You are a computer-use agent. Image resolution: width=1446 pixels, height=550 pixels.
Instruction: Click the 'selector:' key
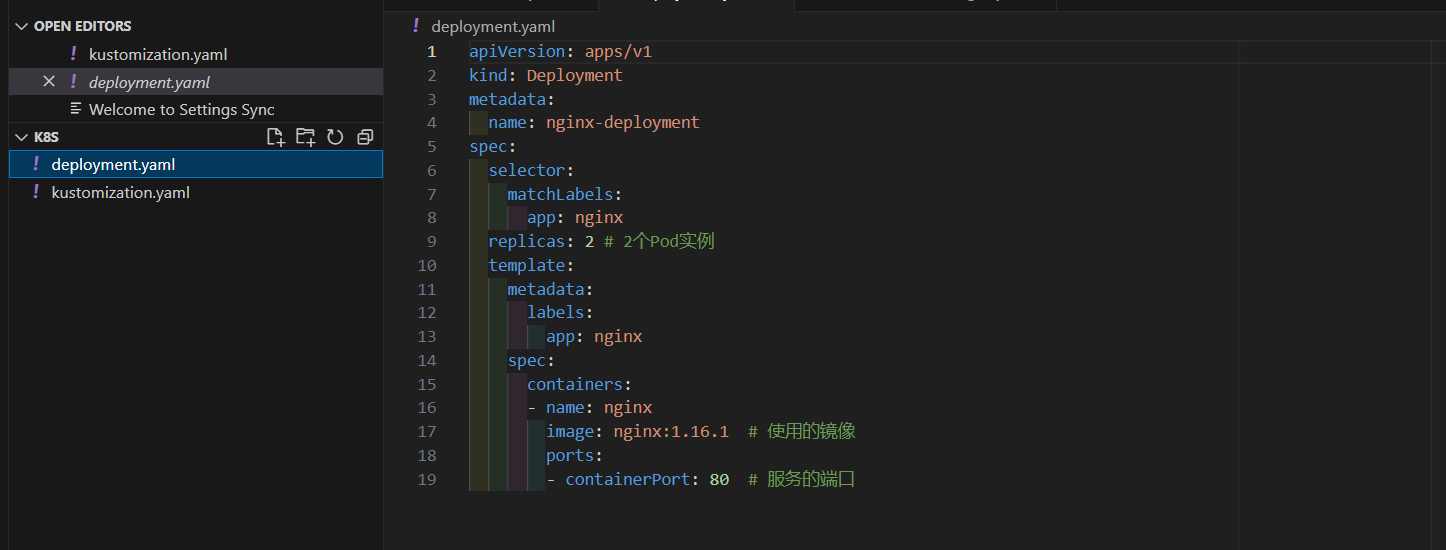[531, 170]
